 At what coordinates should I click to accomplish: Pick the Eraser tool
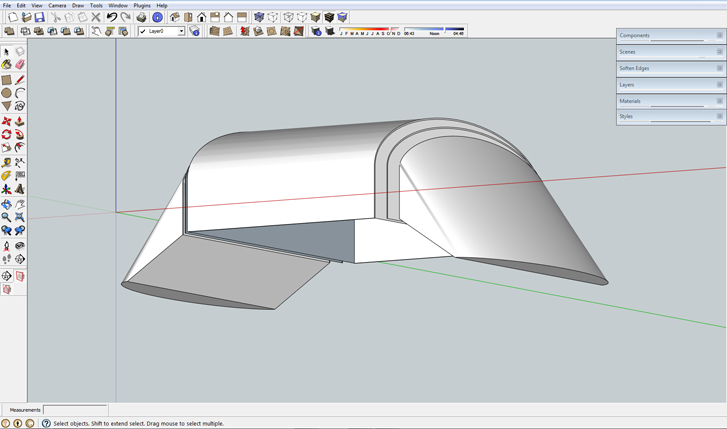click(20, 65)
